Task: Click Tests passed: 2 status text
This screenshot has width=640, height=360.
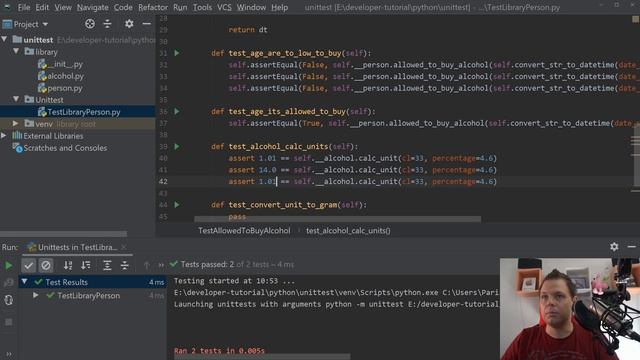Action: (207, 264)
